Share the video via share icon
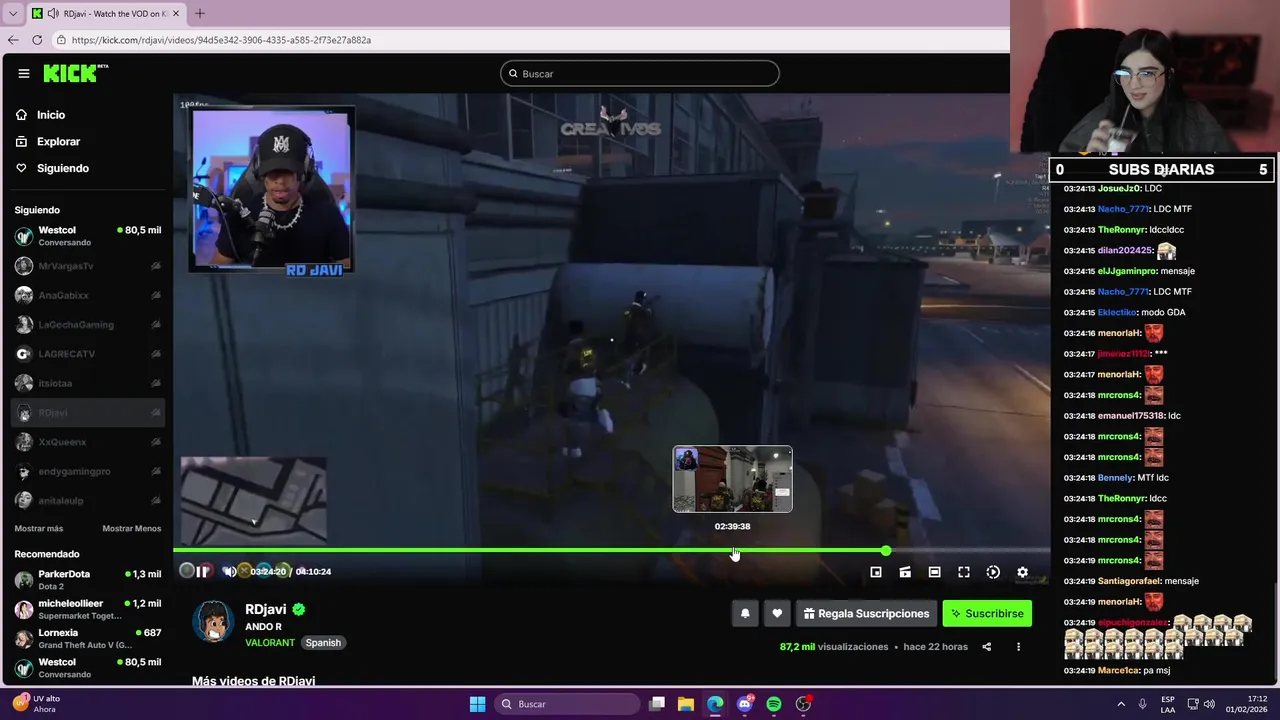This screenshot has width=1280, height=720. (986, 647)
